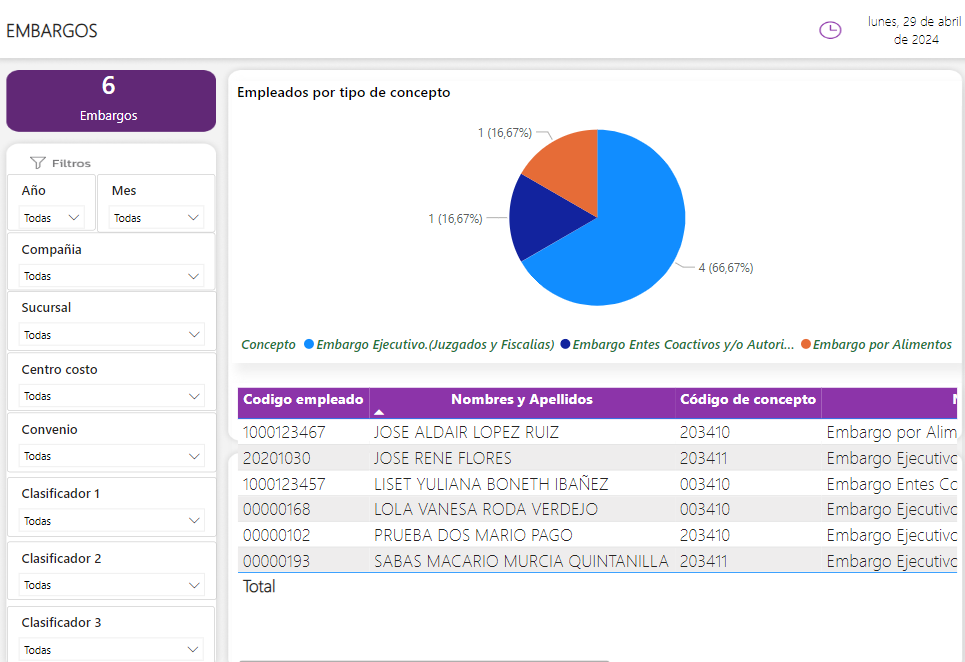Open the Sucursal filter selector
This screenshot has width=965, height=662.
click(x=110, y=335)
